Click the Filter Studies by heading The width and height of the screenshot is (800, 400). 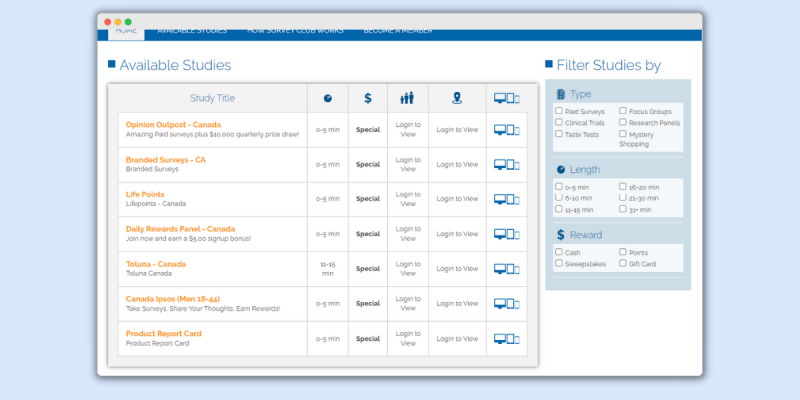(609, 65)
